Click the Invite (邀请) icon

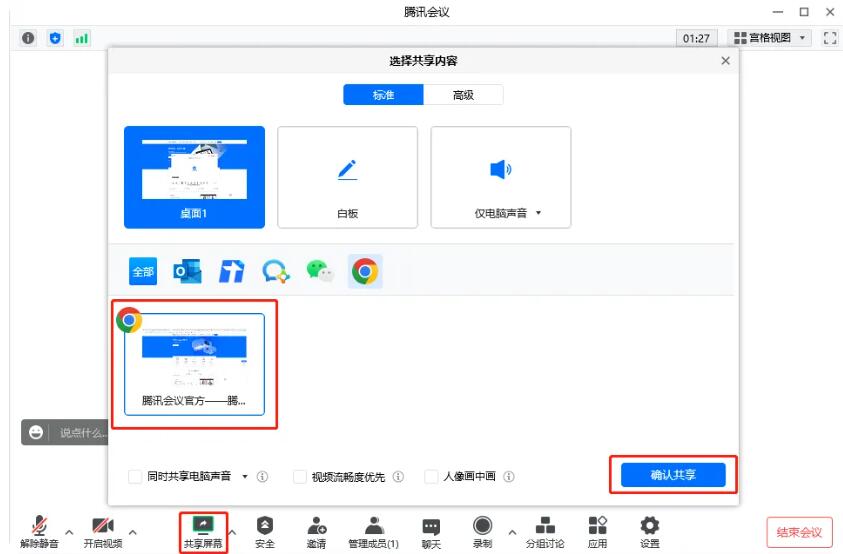click(x=316, y=526)
